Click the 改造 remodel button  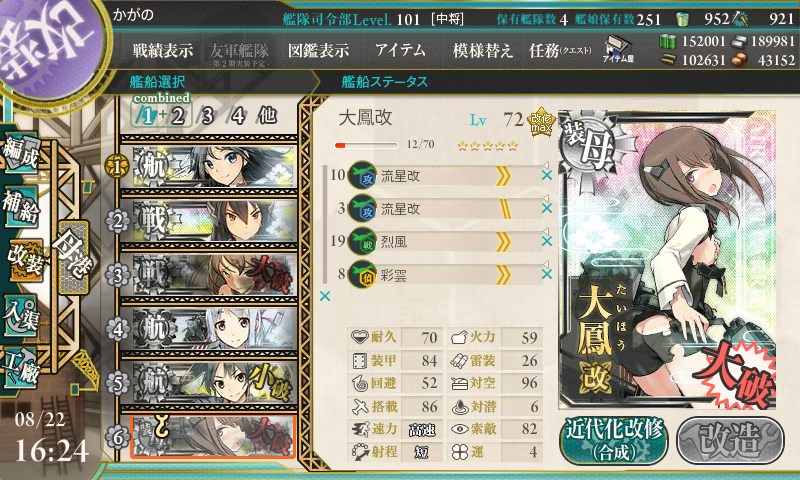click(x=730, y=440)
